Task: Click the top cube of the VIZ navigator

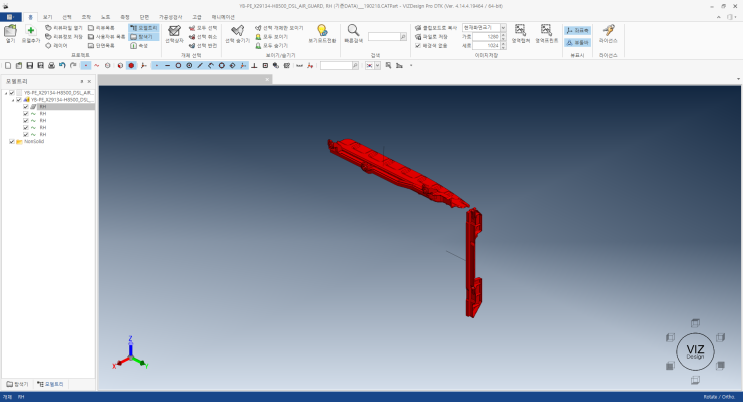Action: coord(695,323)
